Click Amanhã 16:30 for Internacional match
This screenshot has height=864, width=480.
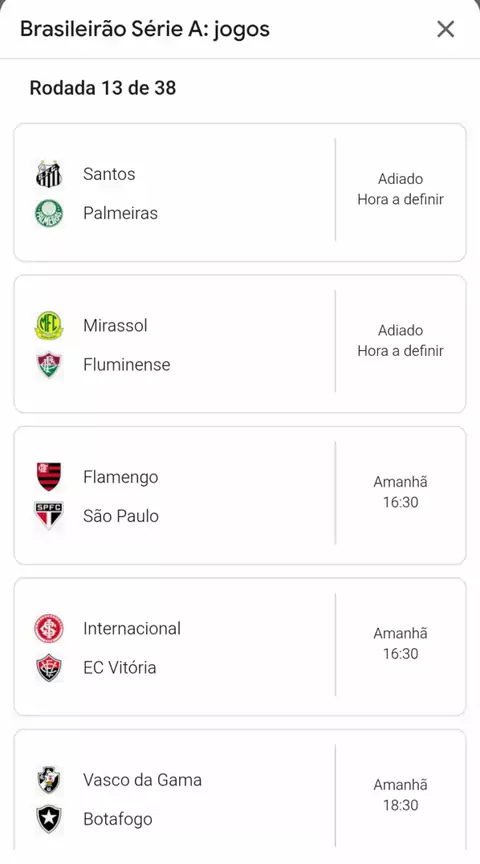(401, 644)
